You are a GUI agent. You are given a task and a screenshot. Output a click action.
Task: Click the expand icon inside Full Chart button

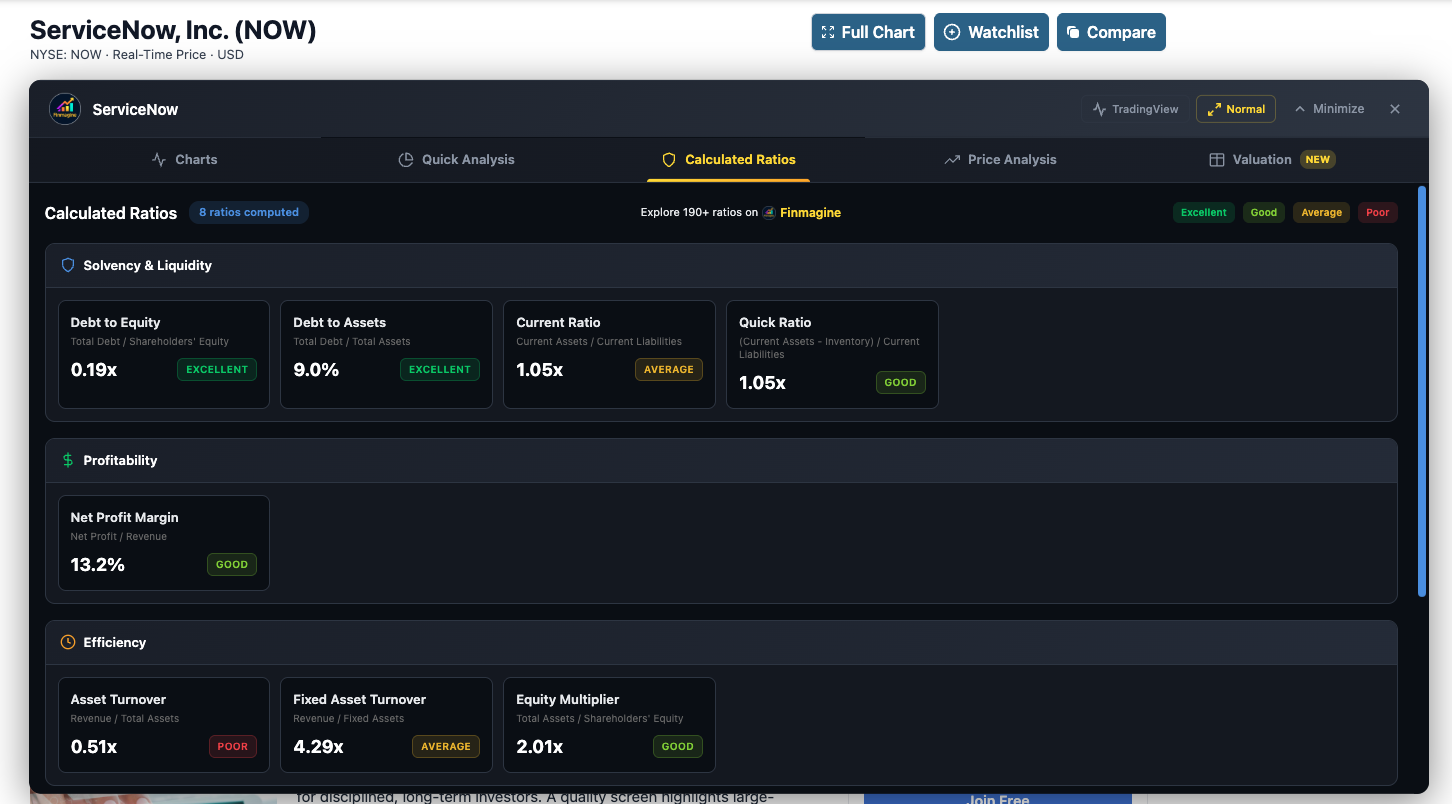[x=829, y=31]
